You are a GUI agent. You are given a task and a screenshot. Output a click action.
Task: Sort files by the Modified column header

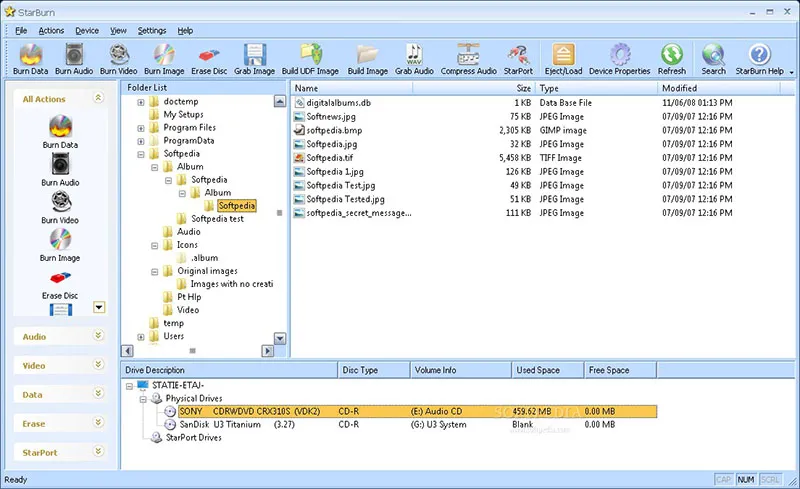(680, 88)
